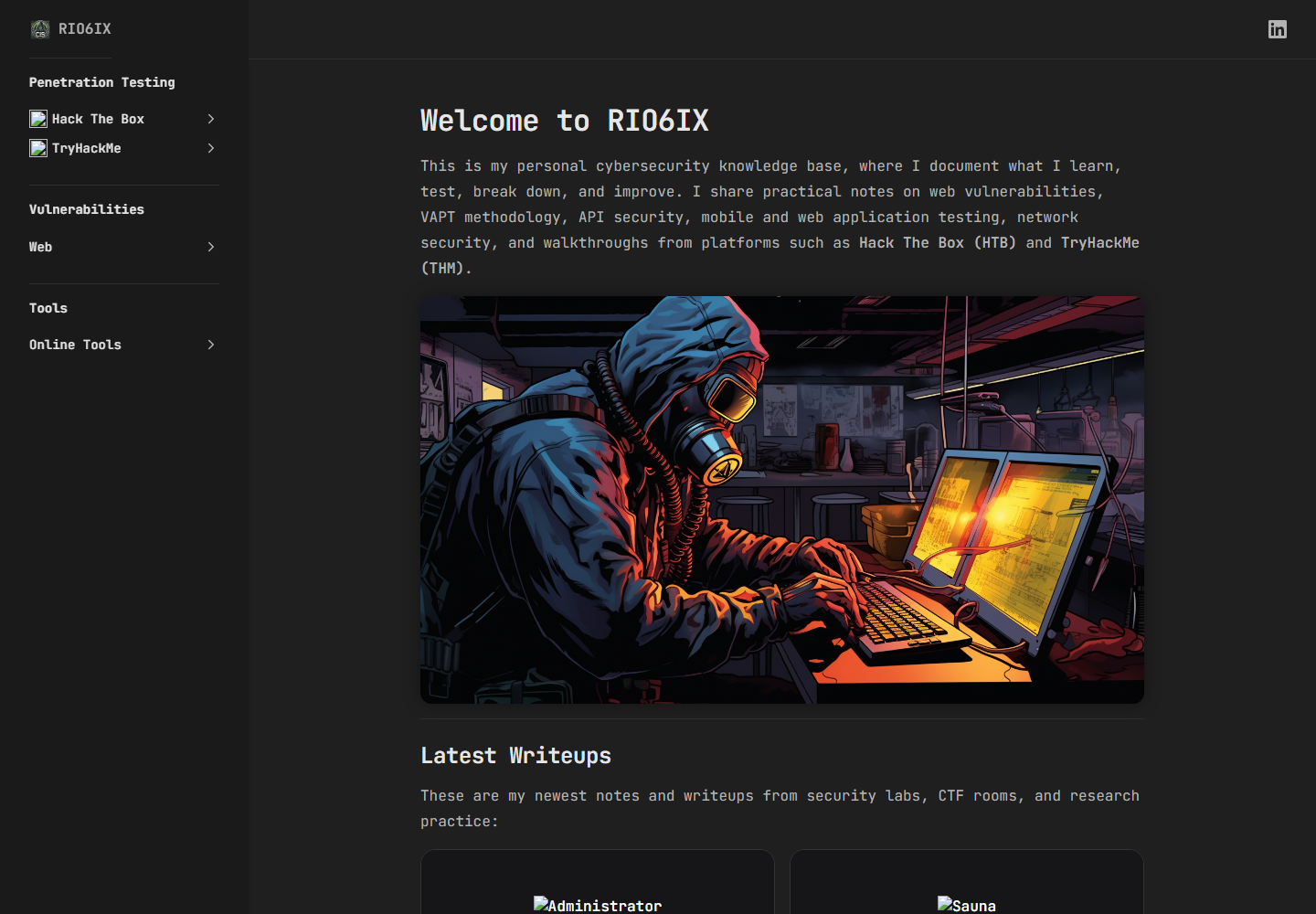Click the TryHackMe sidebar icon
The width and height of the screenshot is (1316, 914).
point(38,148)
